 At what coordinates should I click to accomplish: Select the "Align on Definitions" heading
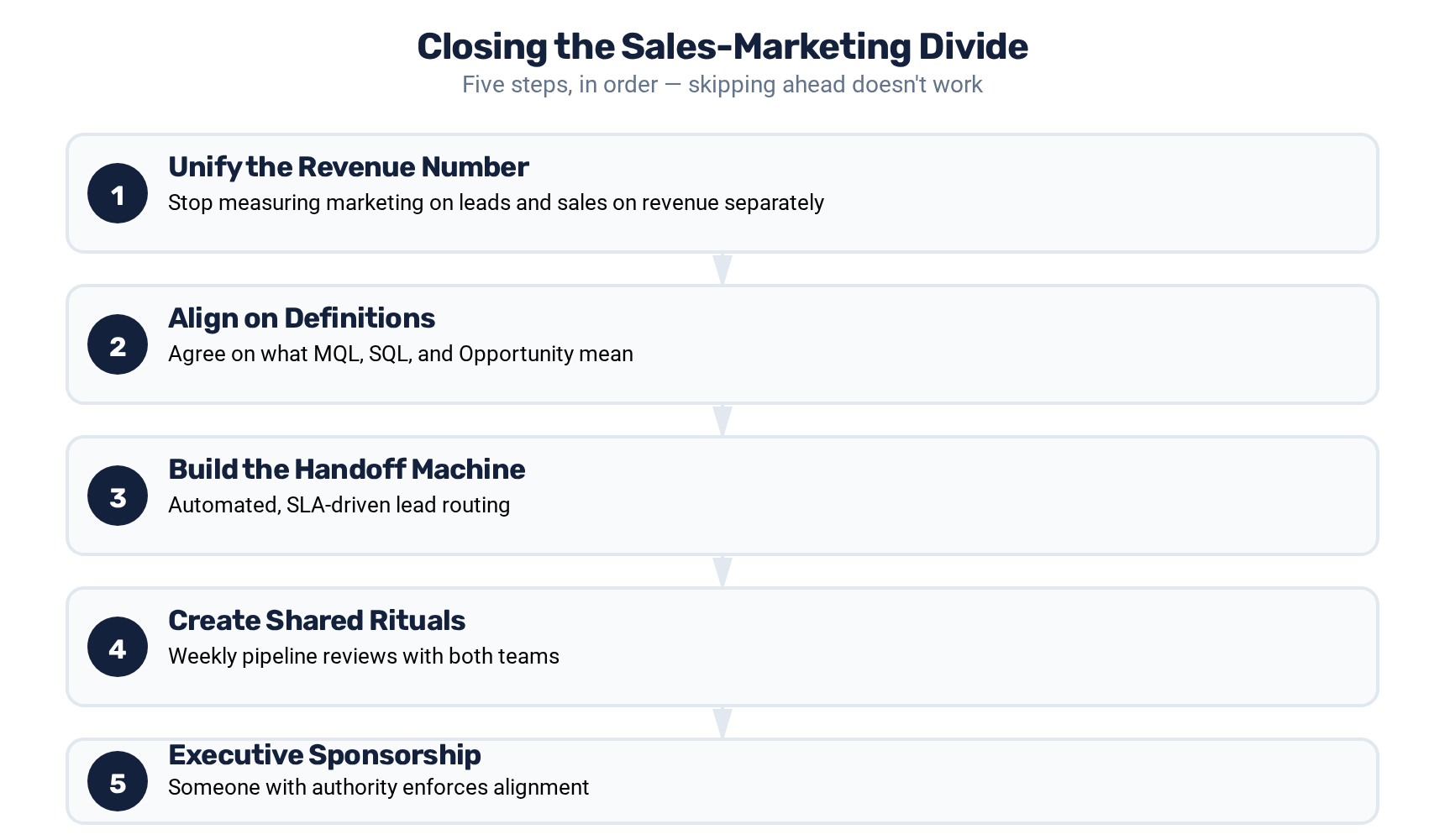302,318
